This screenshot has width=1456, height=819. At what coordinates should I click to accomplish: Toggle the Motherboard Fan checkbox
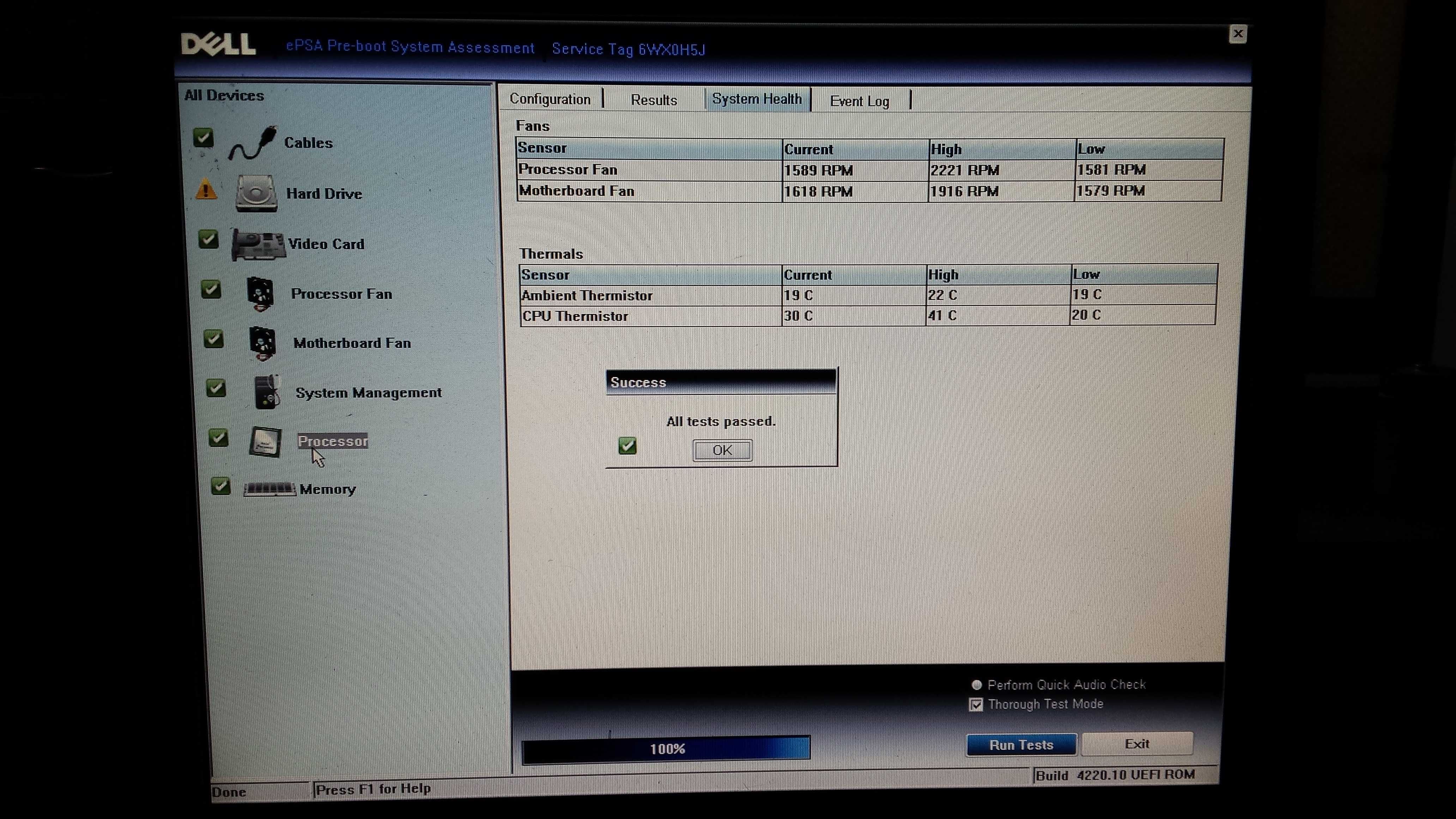[x=213, y=339]
